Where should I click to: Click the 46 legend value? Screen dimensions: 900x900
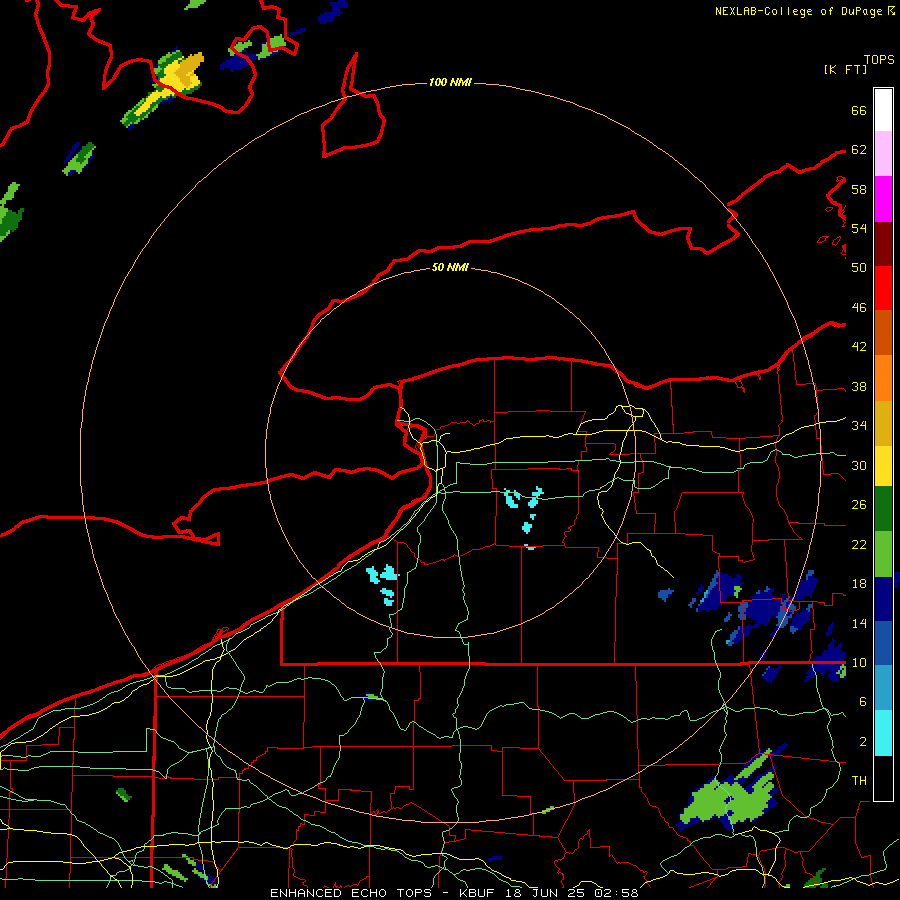(859, 308)
